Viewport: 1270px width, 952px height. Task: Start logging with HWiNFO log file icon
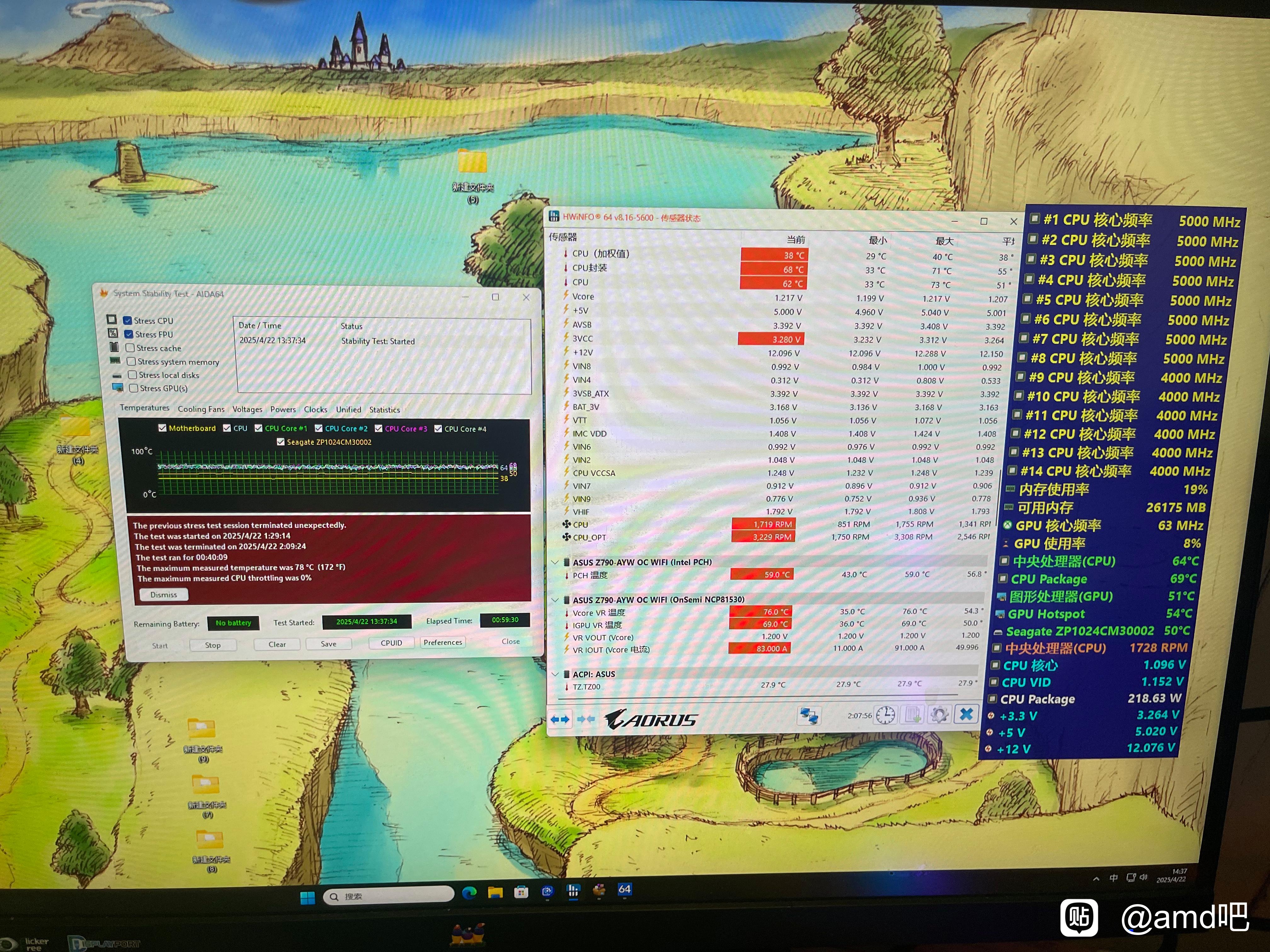pos(912,714)
